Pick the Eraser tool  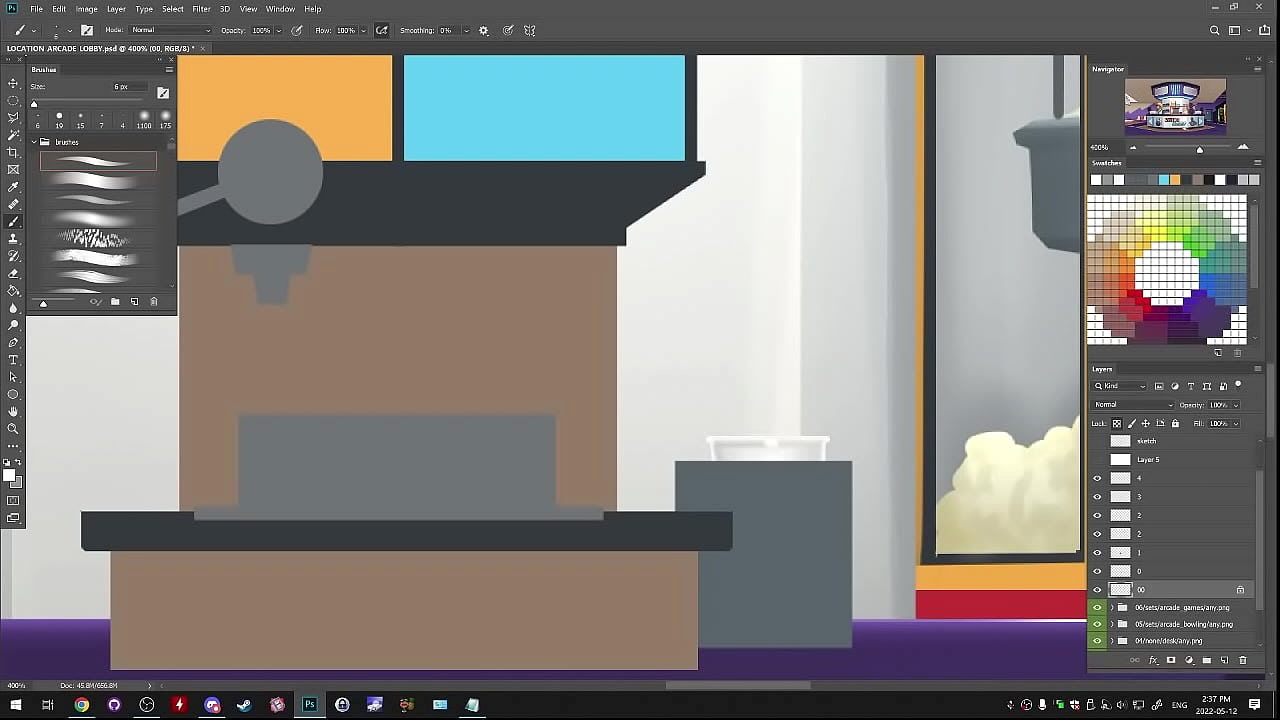coord(13,273)
